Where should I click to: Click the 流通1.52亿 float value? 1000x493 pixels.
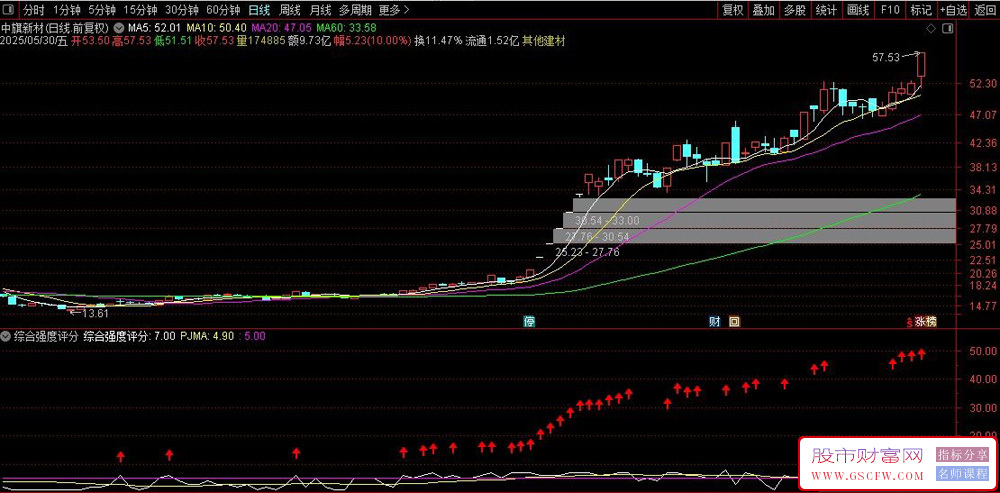tap(492, 40)
